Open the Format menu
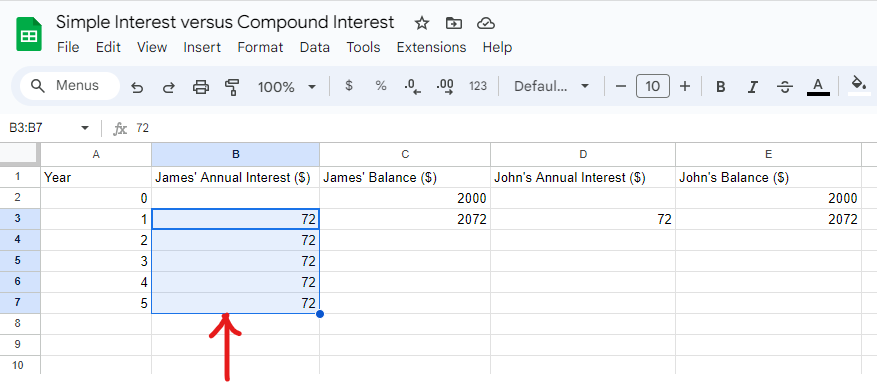The width and height of the screenshot is (877, 382). coord(260,48)
